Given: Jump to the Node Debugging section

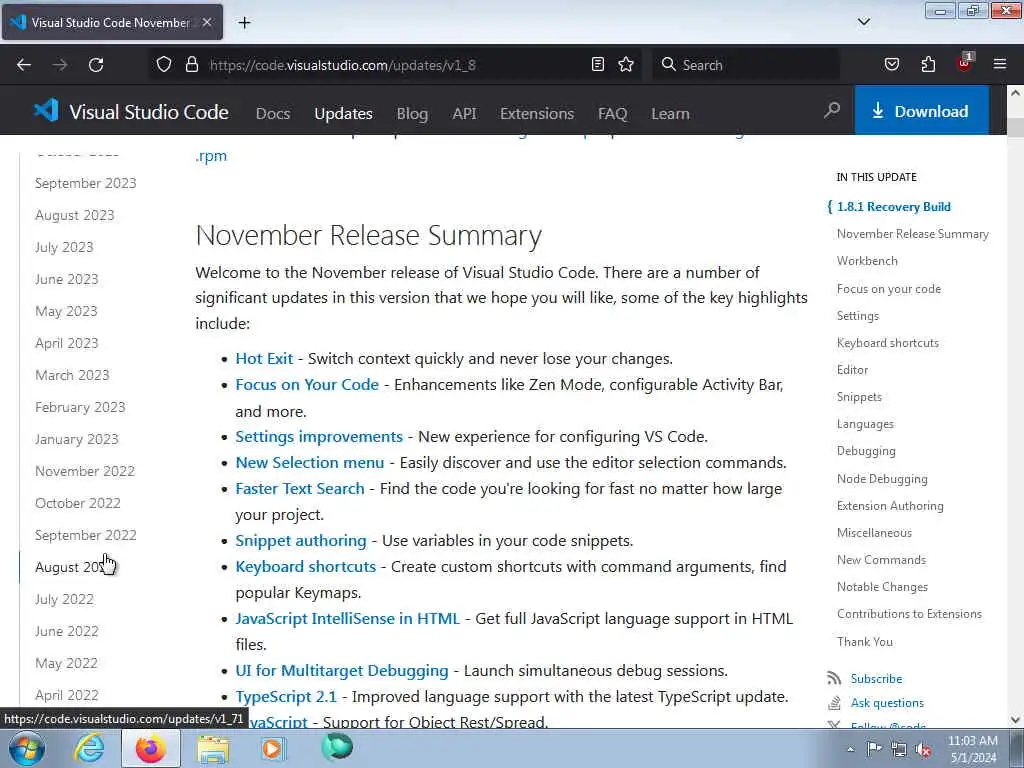Looking at the screenshot, I should click(882, 479).
